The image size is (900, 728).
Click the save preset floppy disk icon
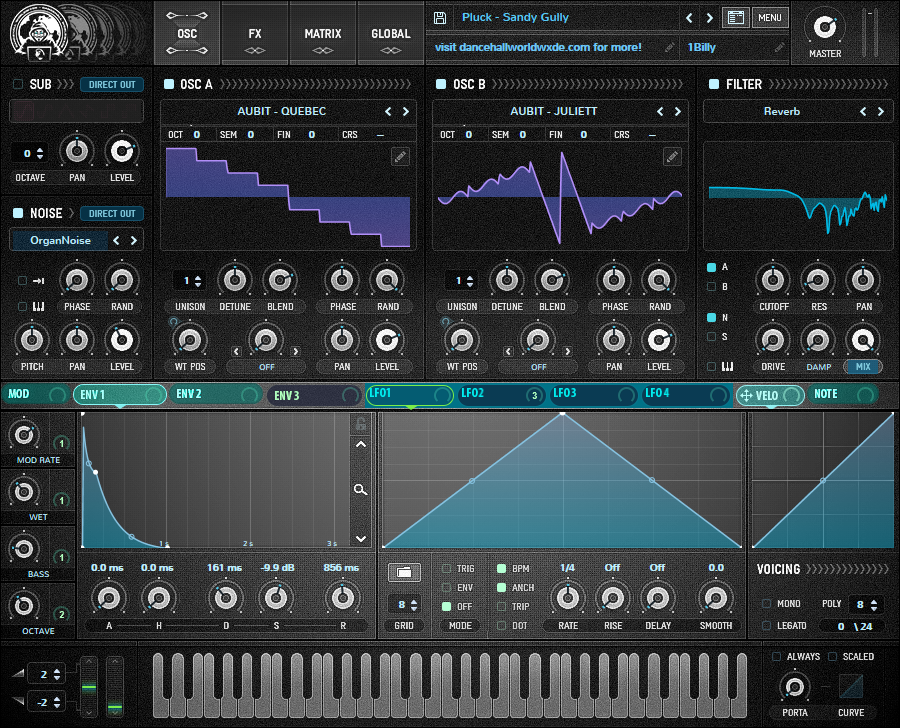[x=440, y=18]
